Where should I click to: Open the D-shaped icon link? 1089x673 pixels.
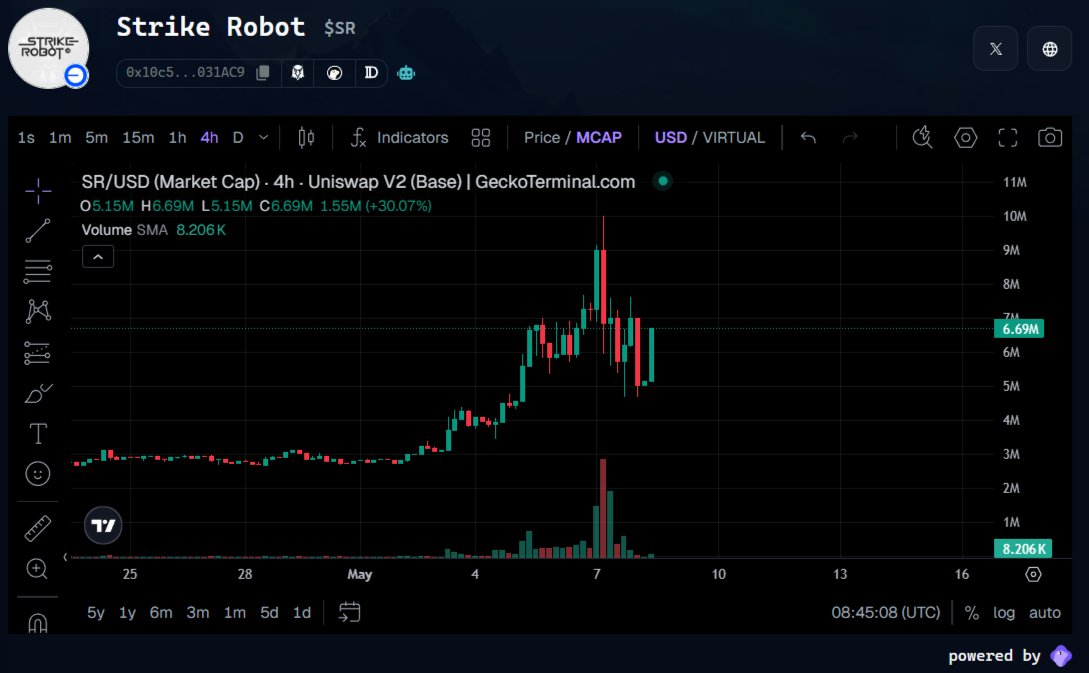[x=371, y=73]
